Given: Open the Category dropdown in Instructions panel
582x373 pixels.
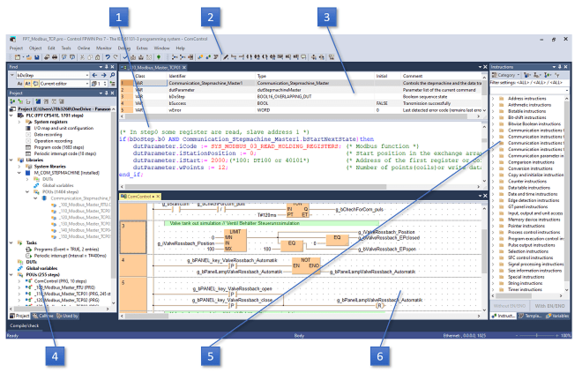Looking at the screenshot, I should (506, 75).
